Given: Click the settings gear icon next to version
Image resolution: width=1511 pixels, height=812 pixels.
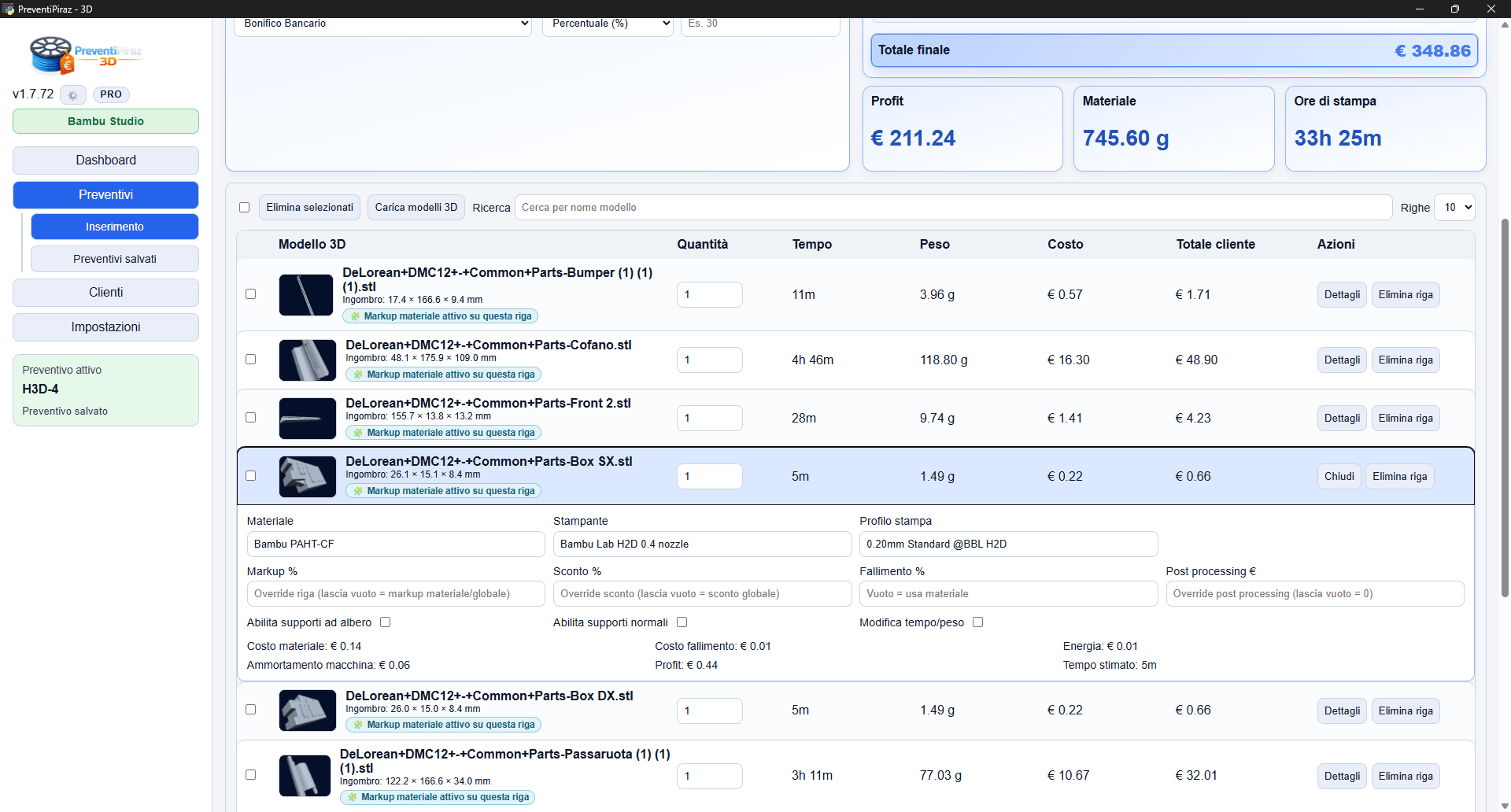Looking at the screenshot, I should tap(72, 95).
